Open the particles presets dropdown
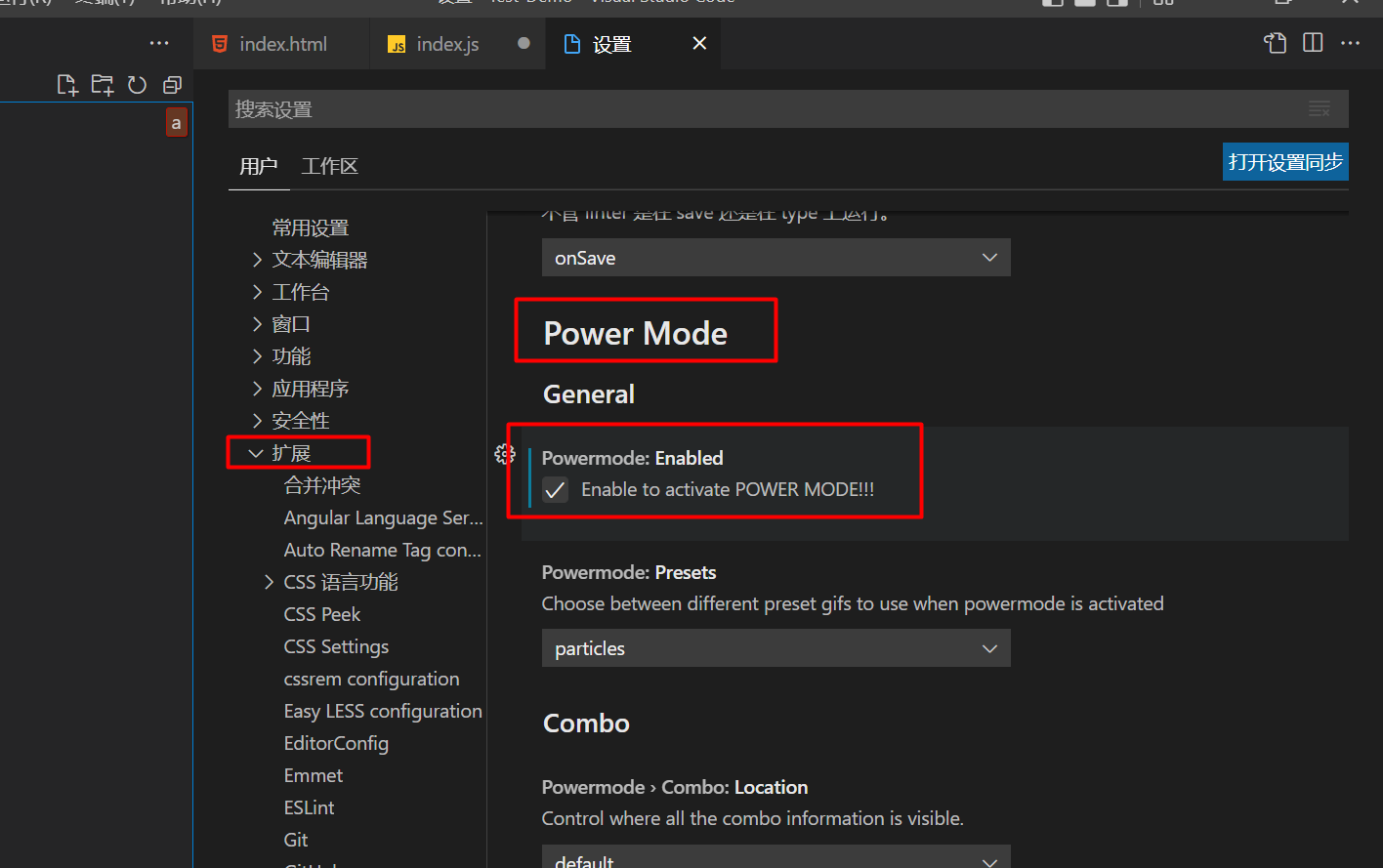Screen dimensions: 1383x868 775,648
